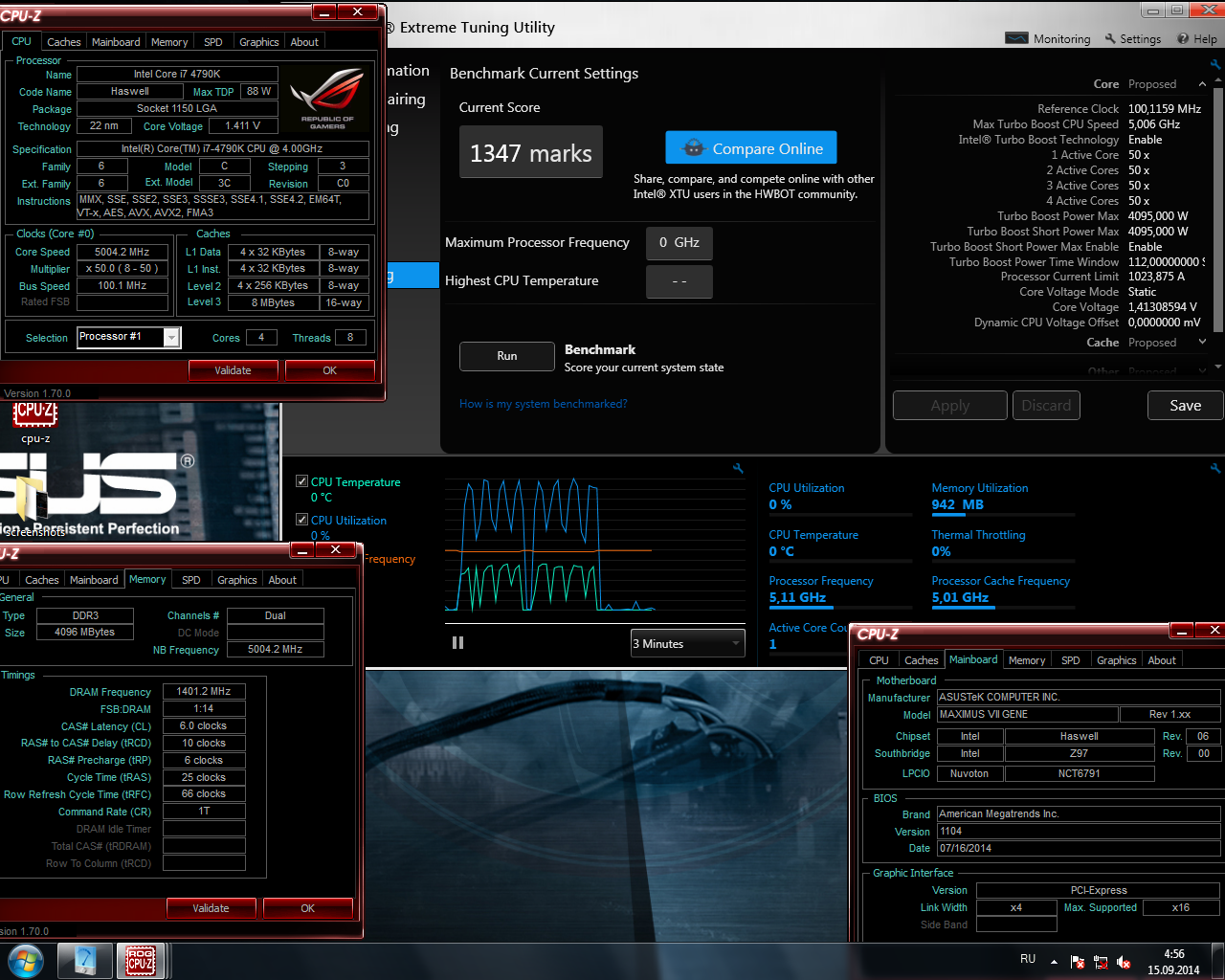Screen dimensions: 1225x980
Task: Select the Core Voltage value 1,41308594 V
Action: 1163,307
